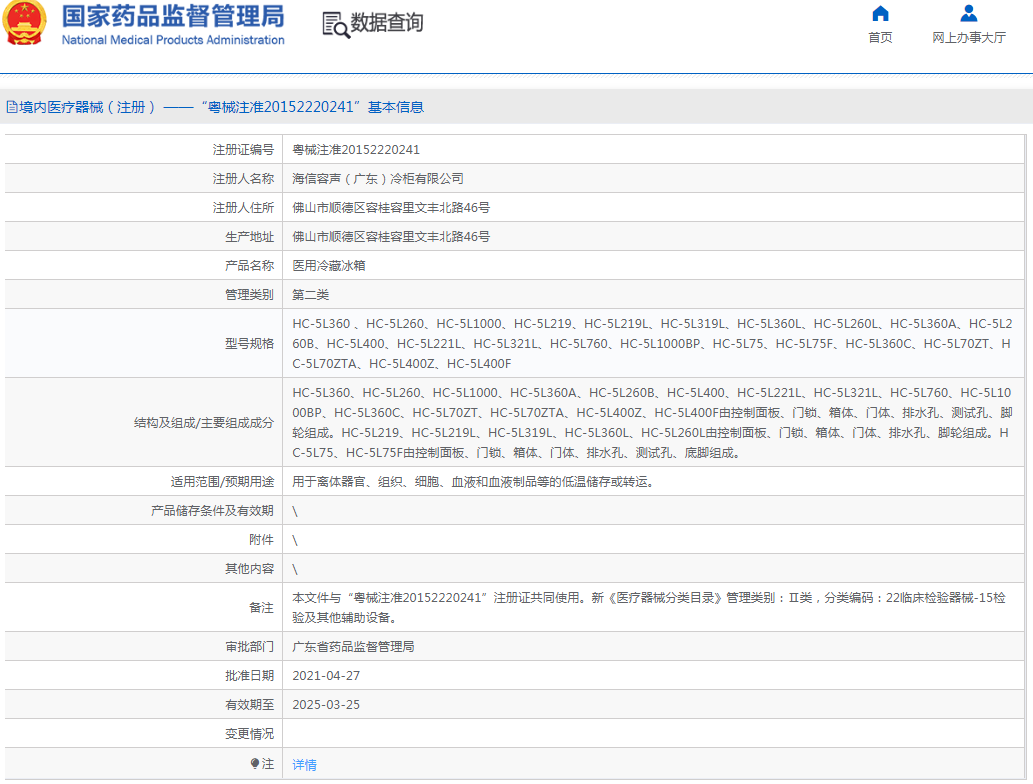
Task: Click the document icon before 境内医疗器械 heading
Action: [12, 107]
